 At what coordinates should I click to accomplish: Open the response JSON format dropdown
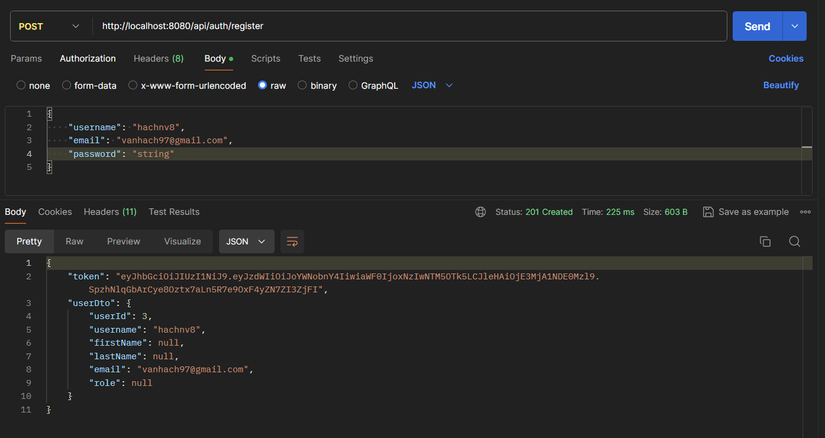[246, 242]
